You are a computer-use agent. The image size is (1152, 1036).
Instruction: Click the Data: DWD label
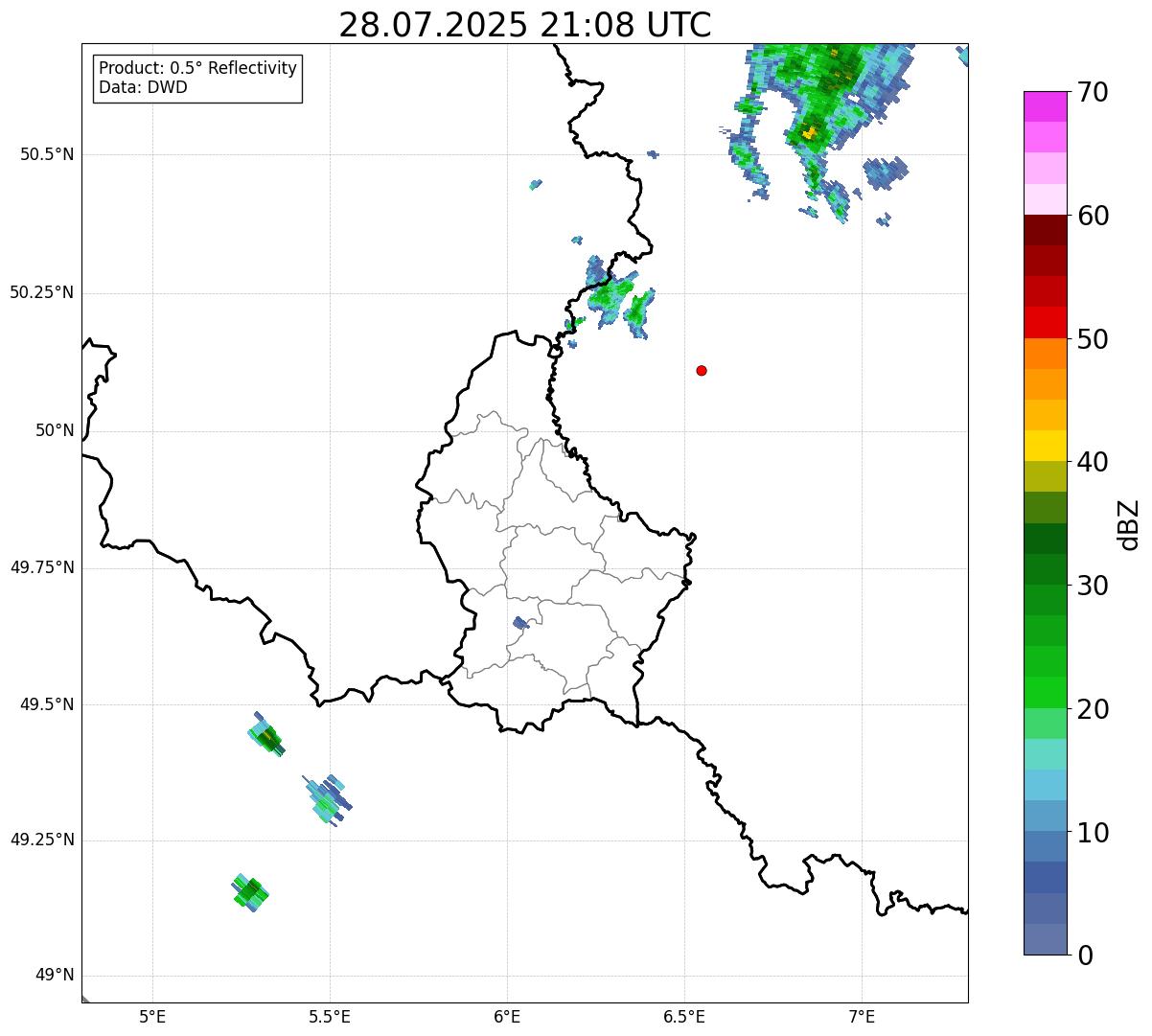pos(143,87)
